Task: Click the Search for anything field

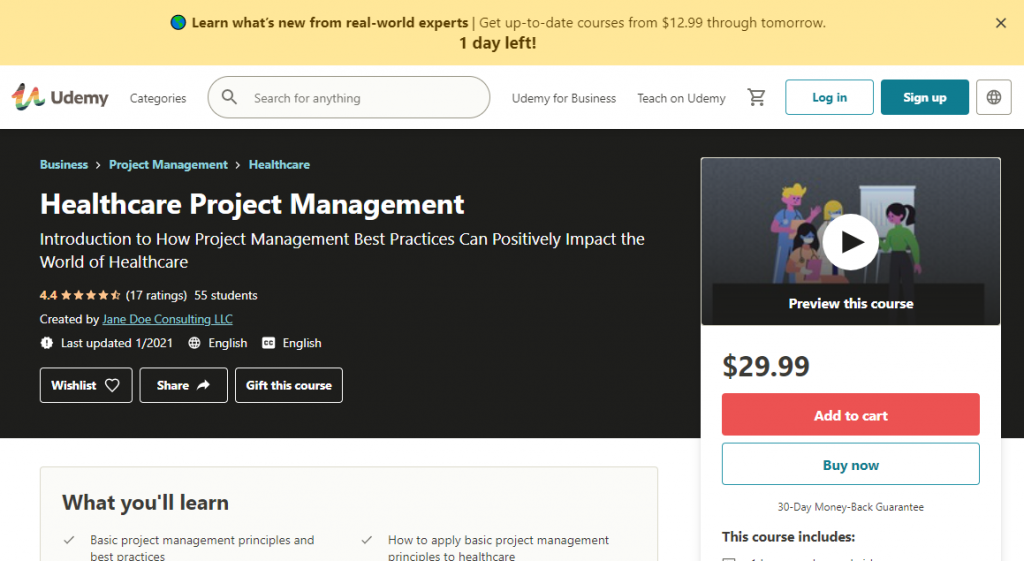Action: click(360, 98)
